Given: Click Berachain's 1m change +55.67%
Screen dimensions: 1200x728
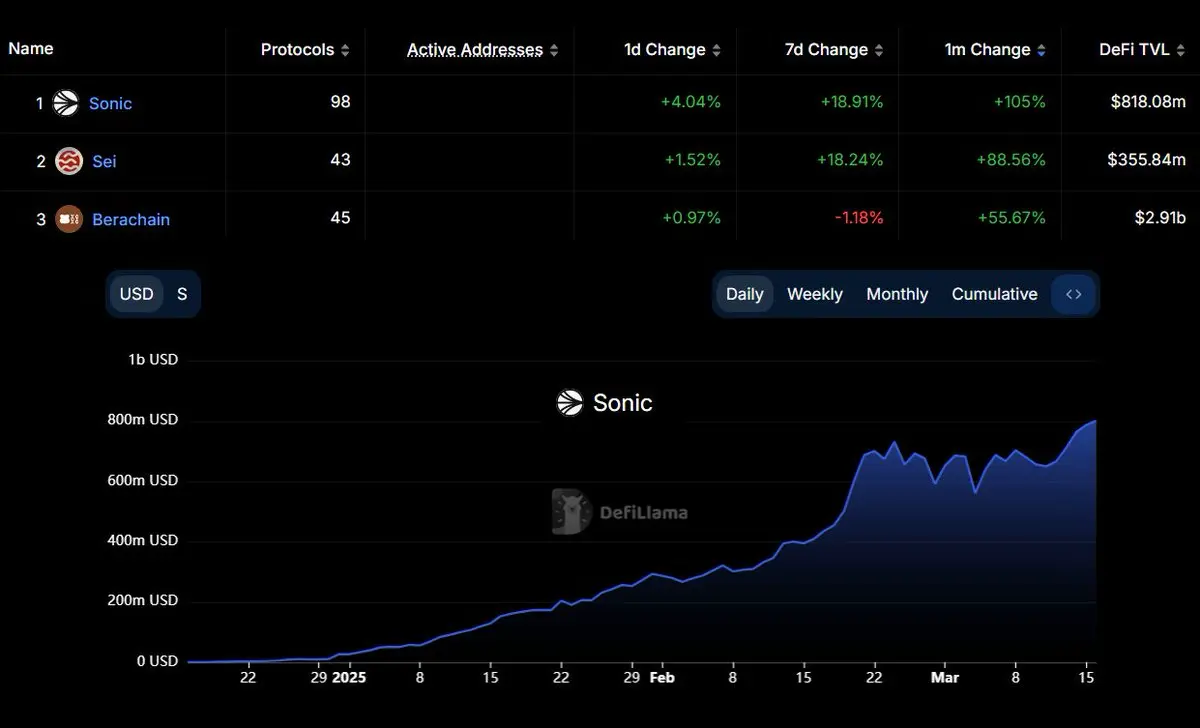Looking at the screenshot, I should (x=1012, y=218).
